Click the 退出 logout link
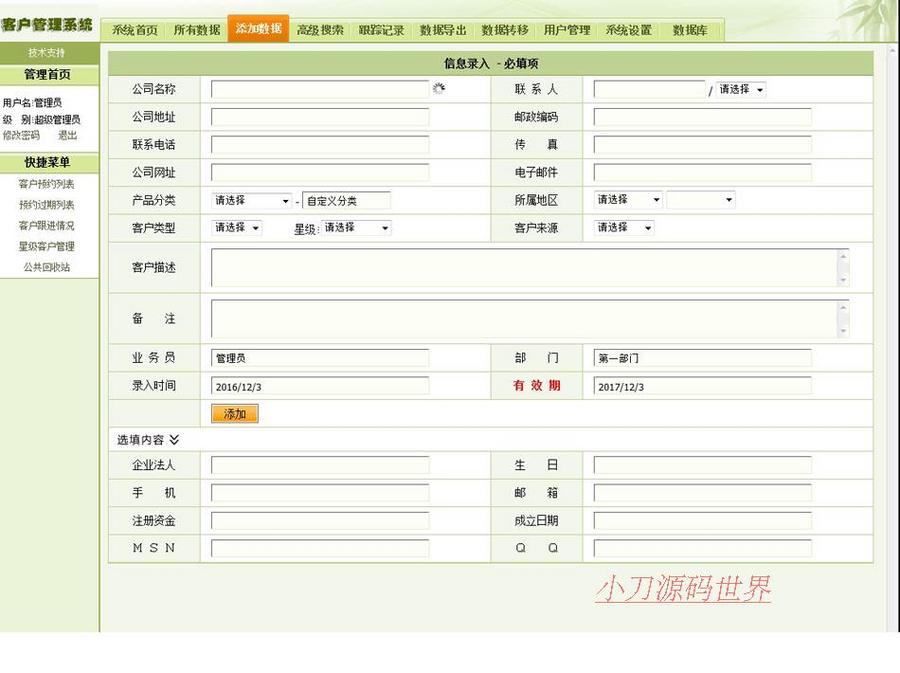 pyautogui.click(x=69, y=136)
